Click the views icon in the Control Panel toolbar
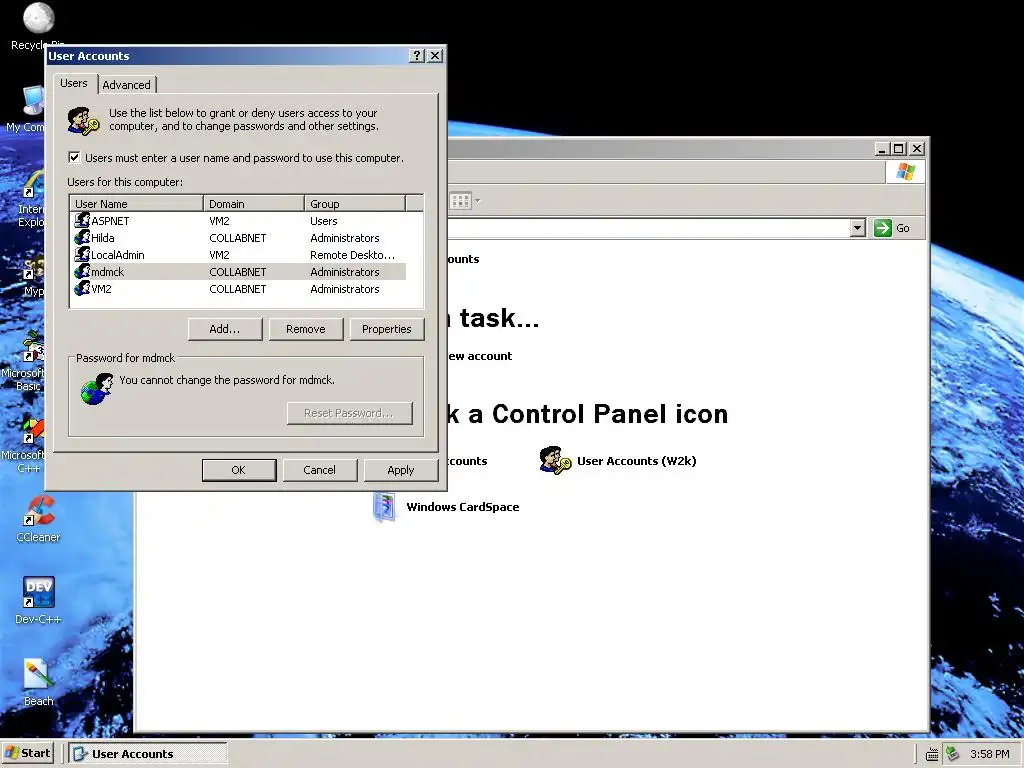Viewport: 1024px width, 768px height. (460, 201)
